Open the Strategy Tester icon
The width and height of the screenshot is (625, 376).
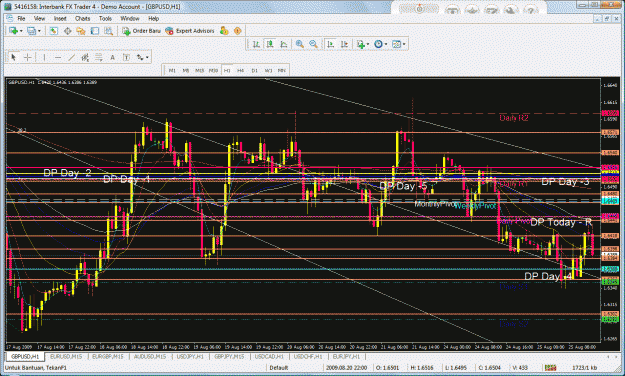(108, 31)
